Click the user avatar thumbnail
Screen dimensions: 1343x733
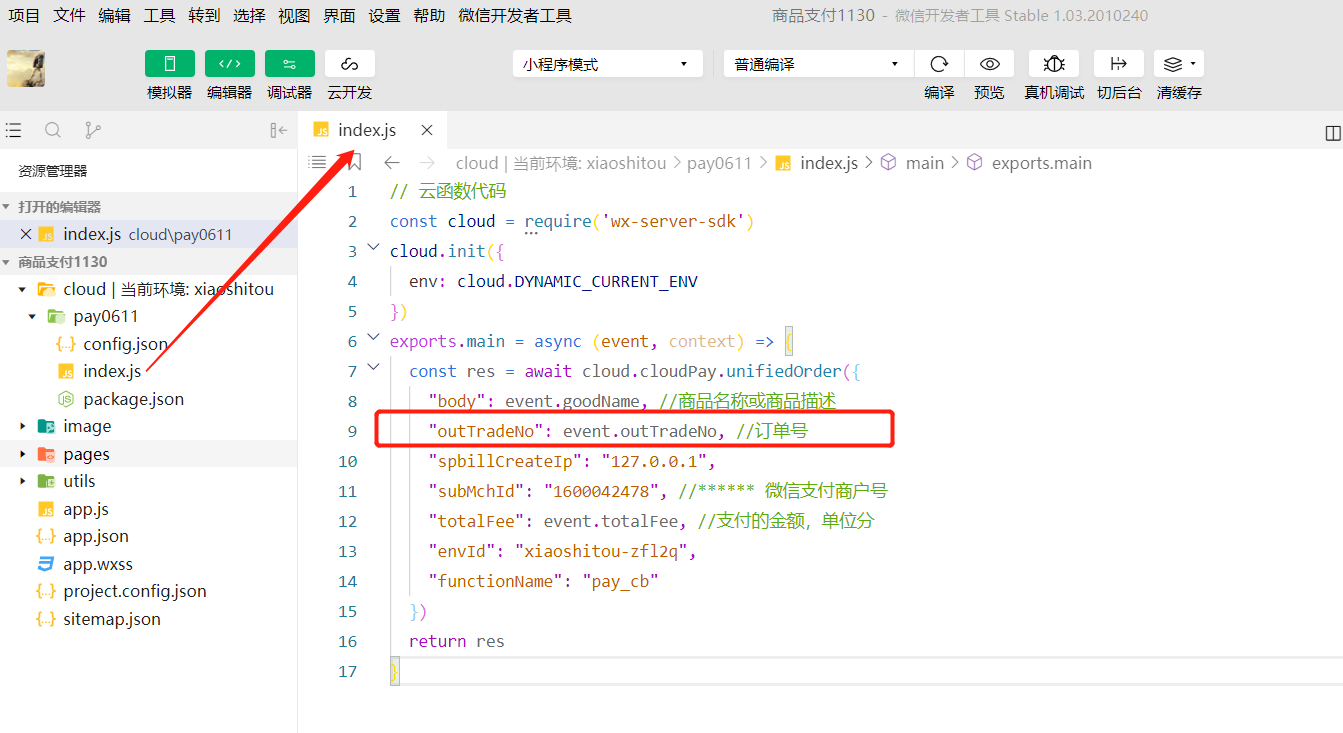click(x=26, y=68)
